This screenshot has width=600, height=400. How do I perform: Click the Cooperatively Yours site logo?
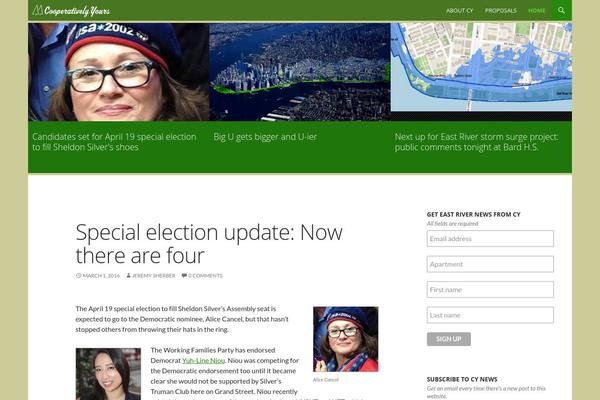[x=71, y=11]
